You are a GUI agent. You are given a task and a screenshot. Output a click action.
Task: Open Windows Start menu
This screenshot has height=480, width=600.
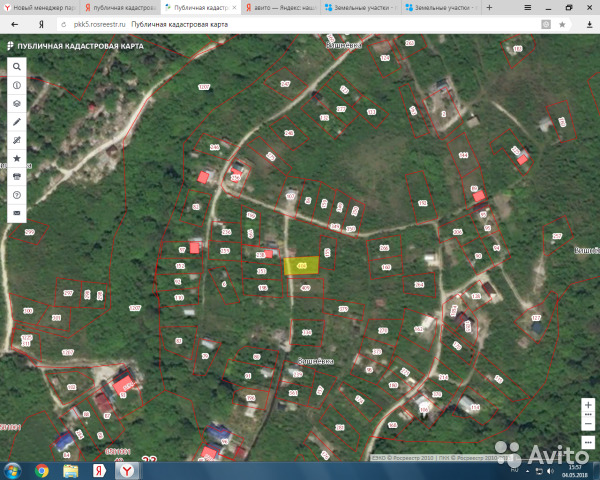point(12,471)
